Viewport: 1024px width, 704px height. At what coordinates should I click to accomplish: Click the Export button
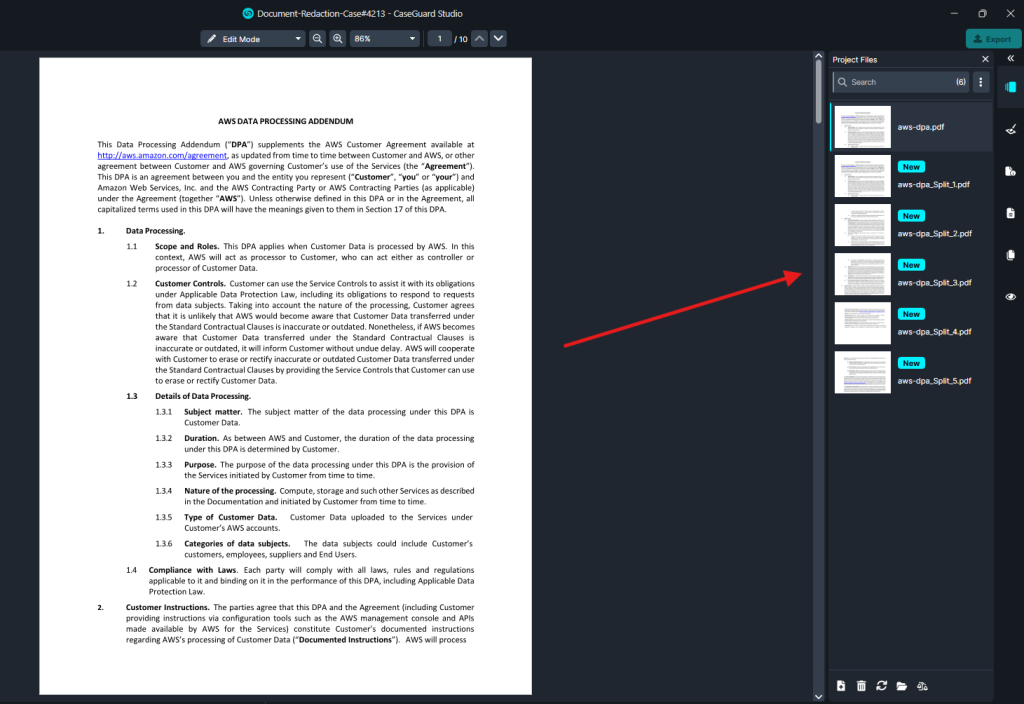tap(993, 39)
